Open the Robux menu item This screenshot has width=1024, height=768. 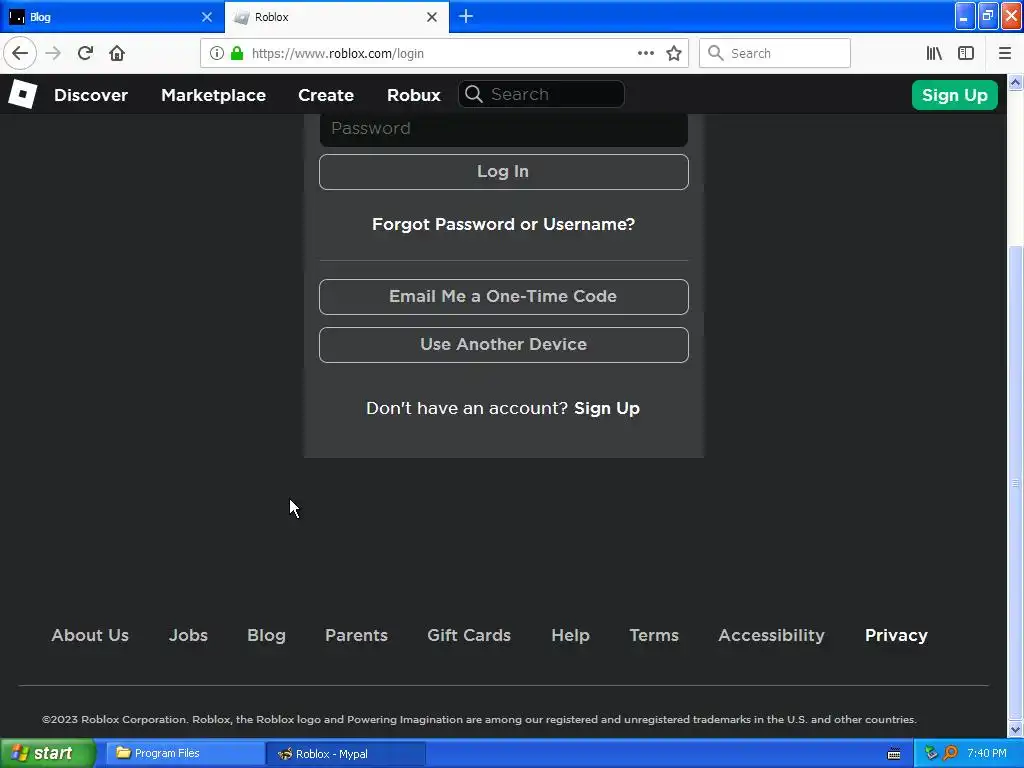click(413, 95)
